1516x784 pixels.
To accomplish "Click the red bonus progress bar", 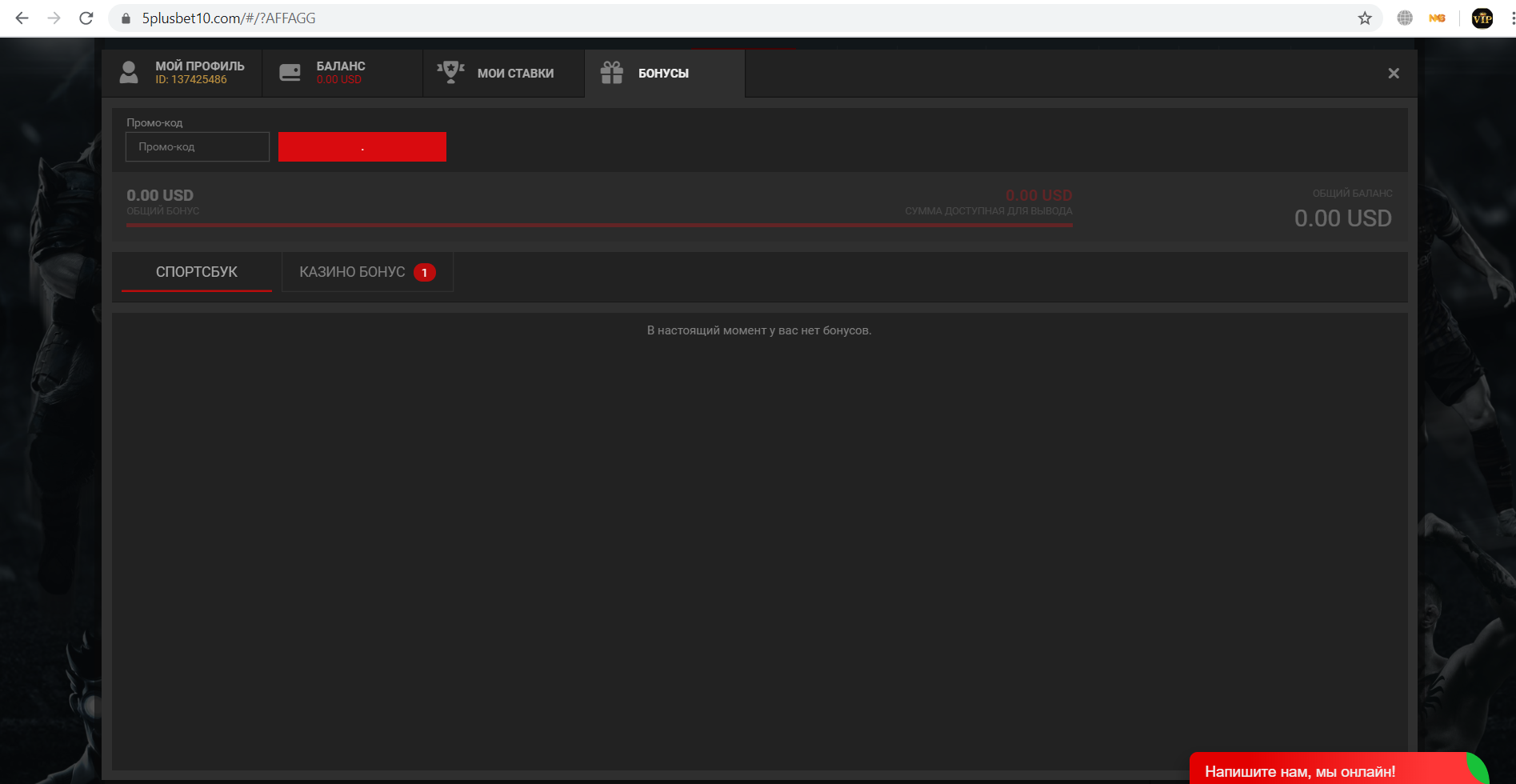I will click(x=598, y=226).
